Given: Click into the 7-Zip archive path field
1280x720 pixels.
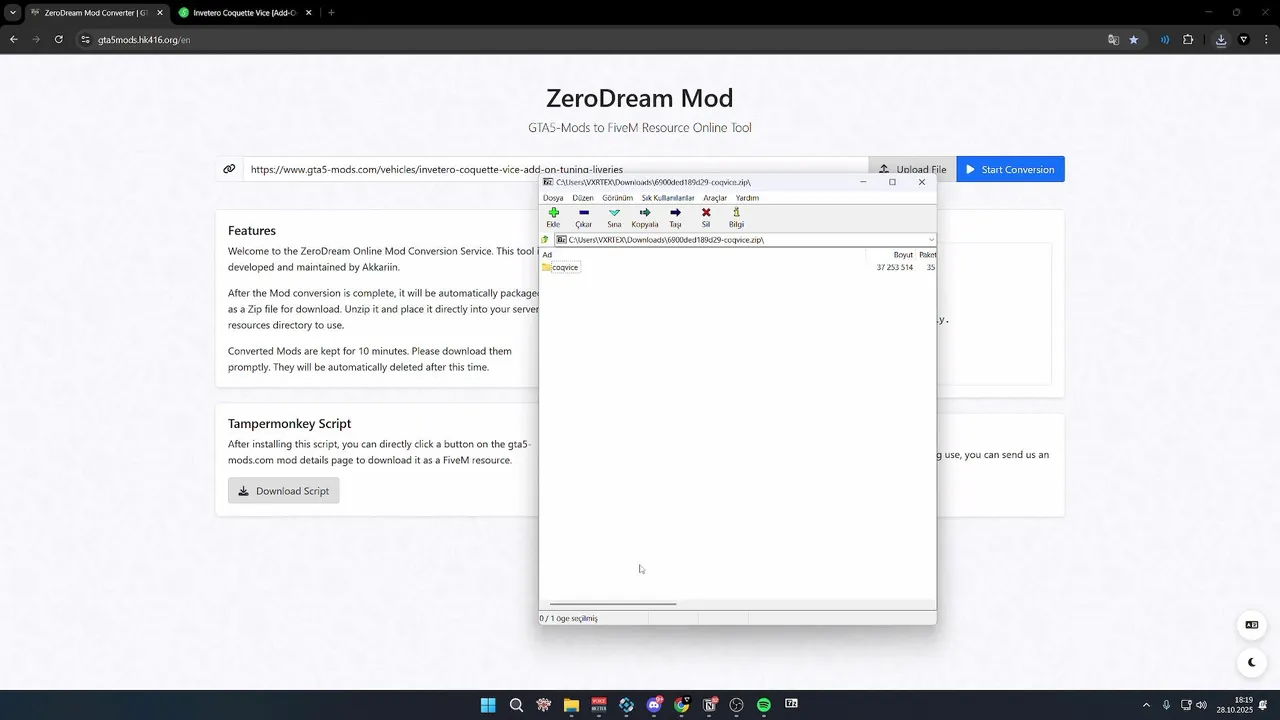Looking at the screenshot, I should click(740, 240).
